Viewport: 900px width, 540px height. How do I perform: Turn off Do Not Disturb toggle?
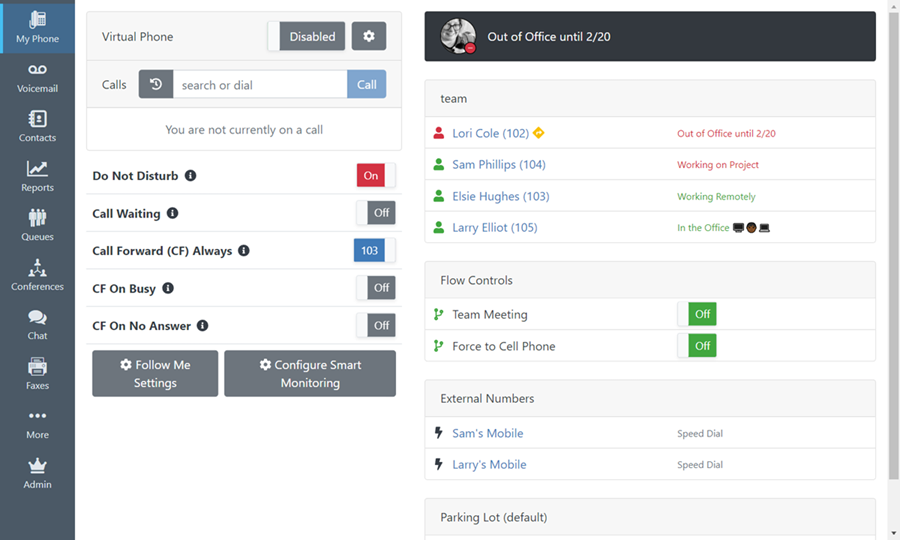click(x=375, y=176)
